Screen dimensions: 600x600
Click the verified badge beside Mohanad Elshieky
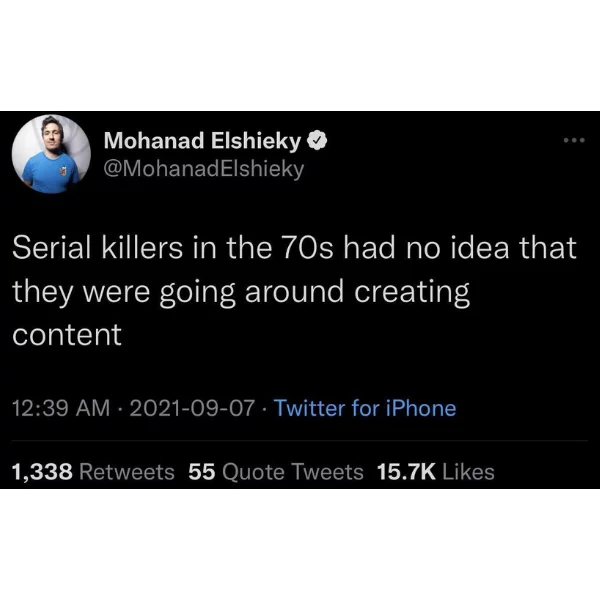[317, 141]
